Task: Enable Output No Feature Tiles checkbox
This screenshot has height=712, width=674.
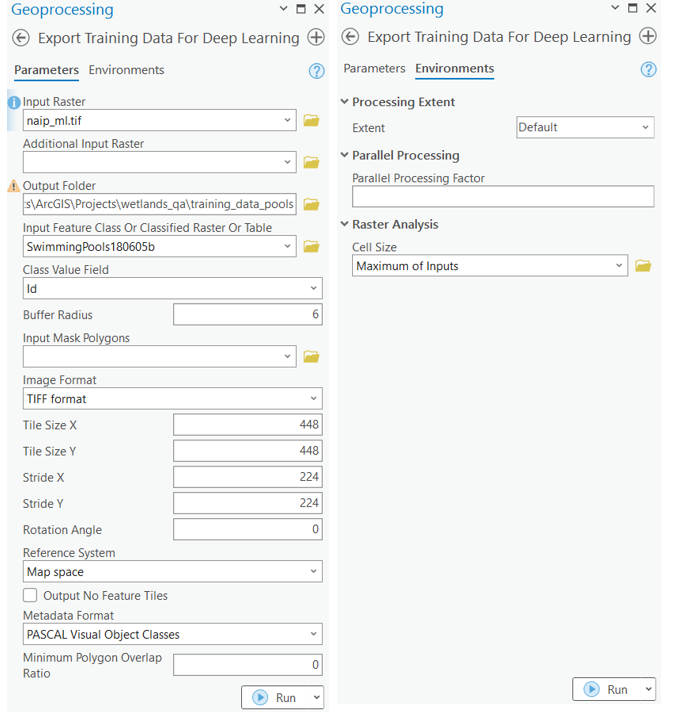Action: 31,596
